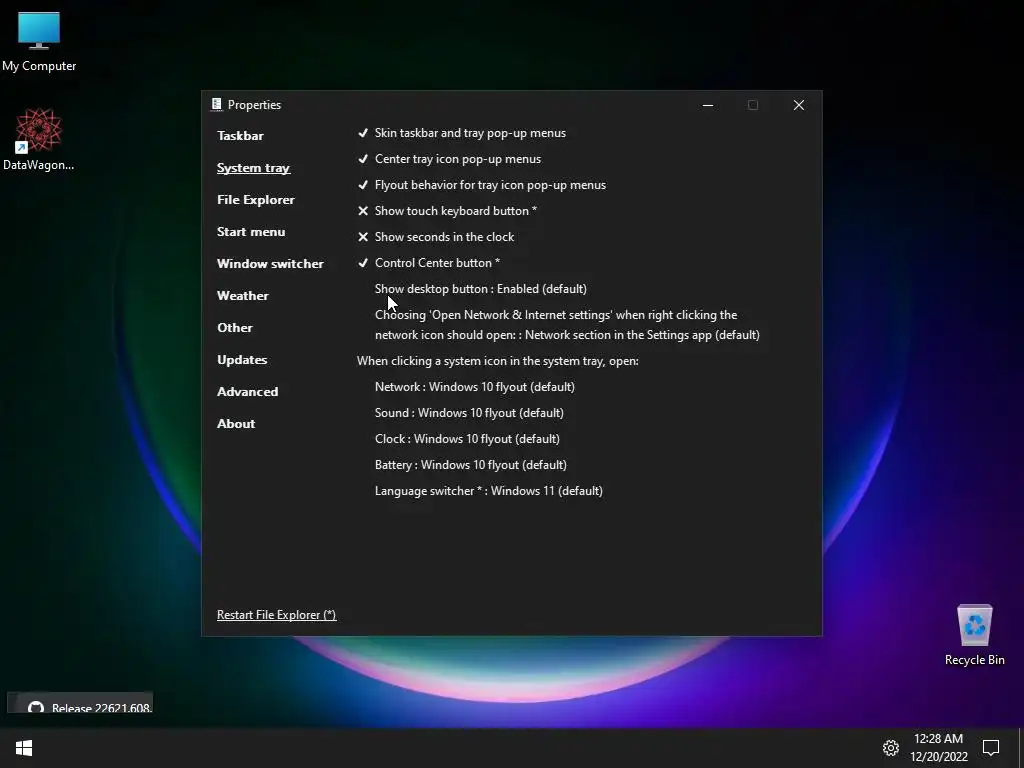Change Open Network & Internet settings target

[x=567, y=325]
